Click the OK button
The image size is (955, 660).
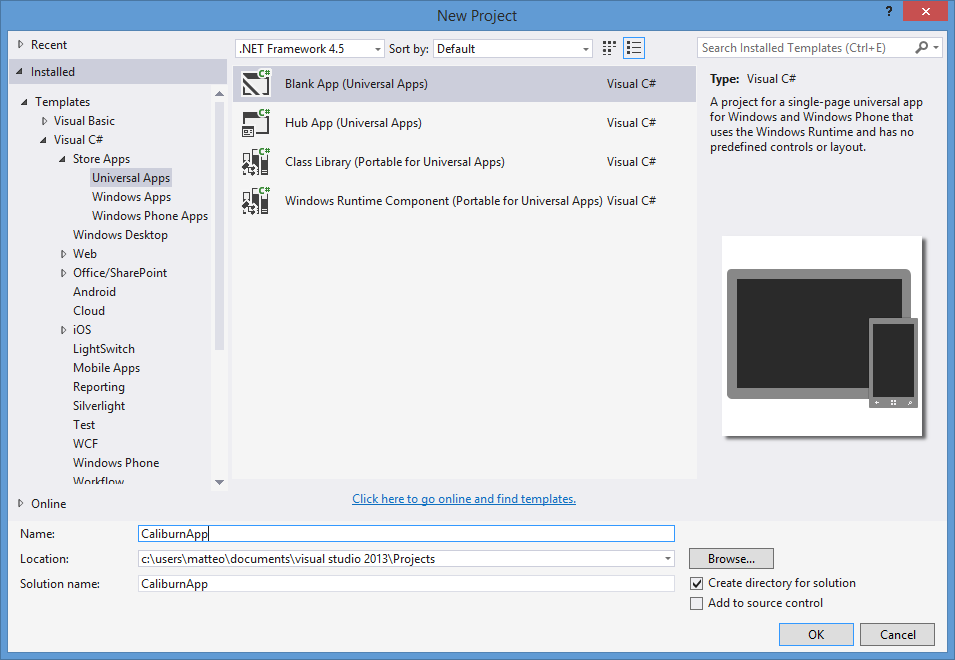[816, 634]
